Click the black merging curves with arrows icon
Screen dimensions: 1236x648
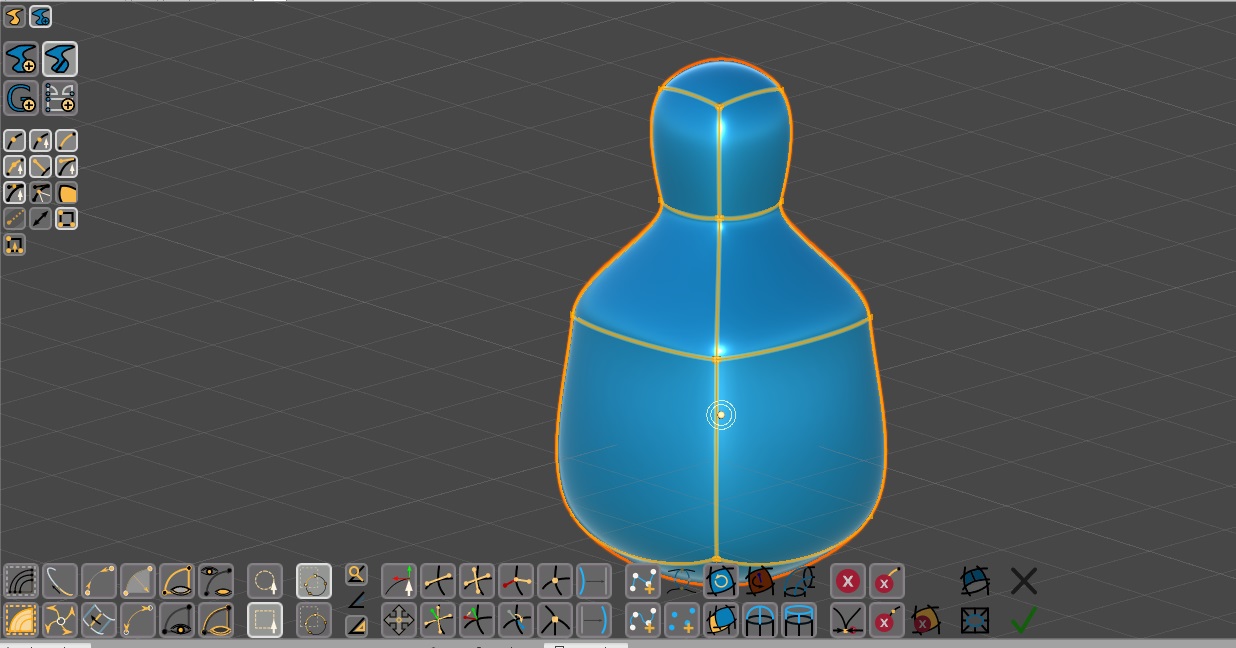point(848,621)
